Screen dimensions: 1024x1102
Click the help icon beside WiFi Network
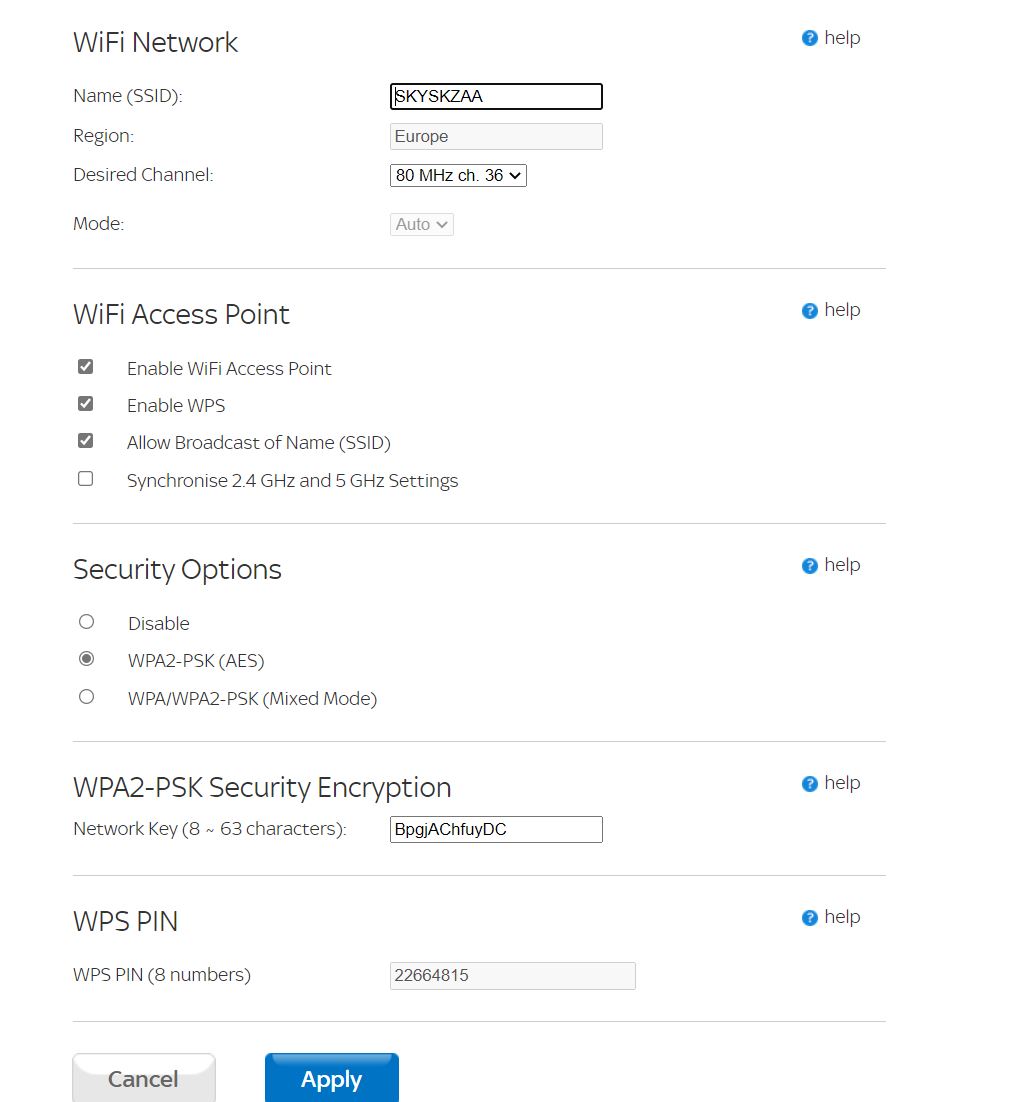[810, 38]
